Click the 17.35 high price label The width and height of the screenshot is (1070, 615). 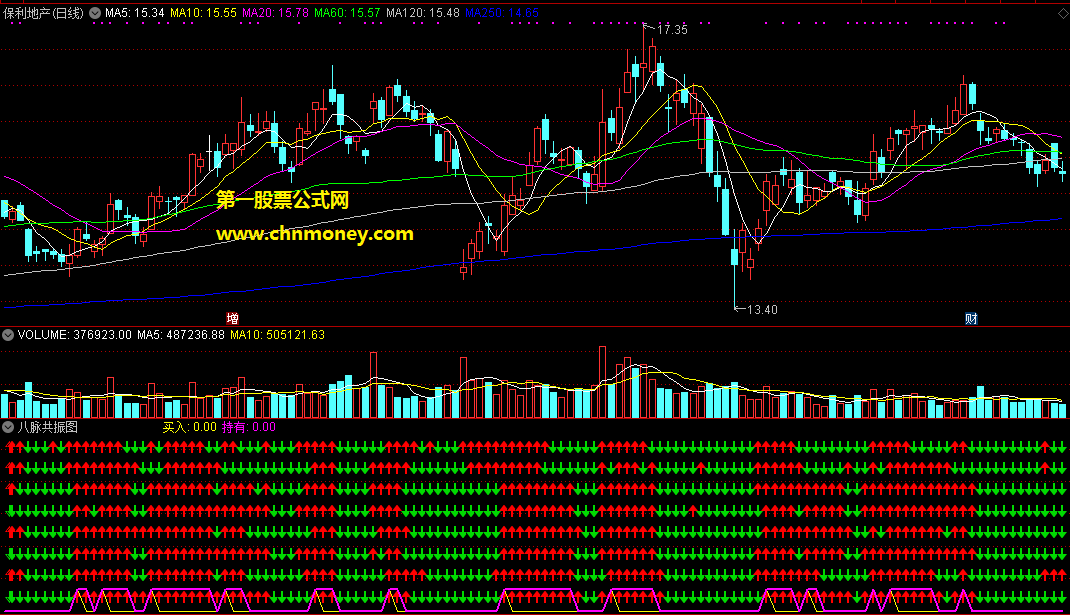coord(672,30)
